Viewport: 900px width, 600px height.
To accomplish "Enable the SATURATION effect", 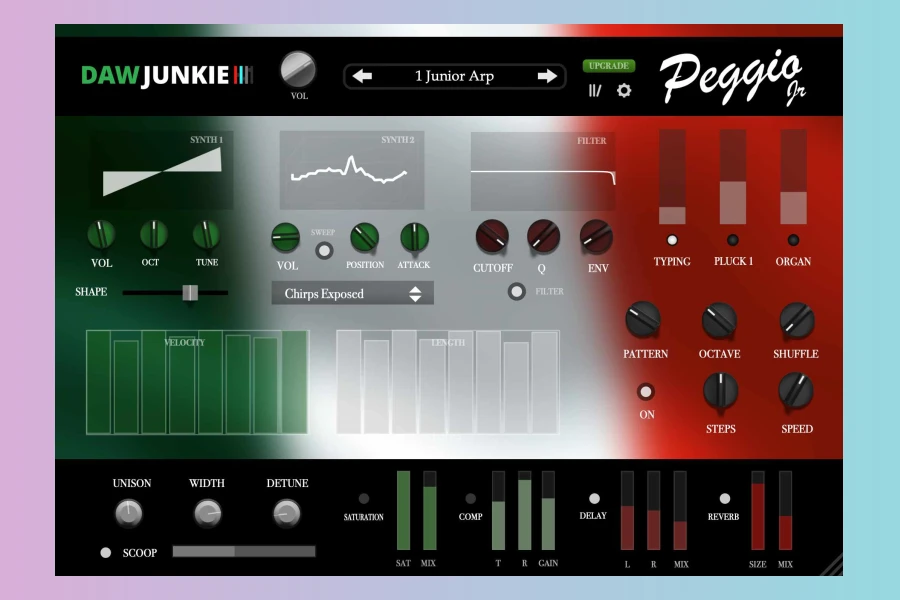I will (364, 498).
